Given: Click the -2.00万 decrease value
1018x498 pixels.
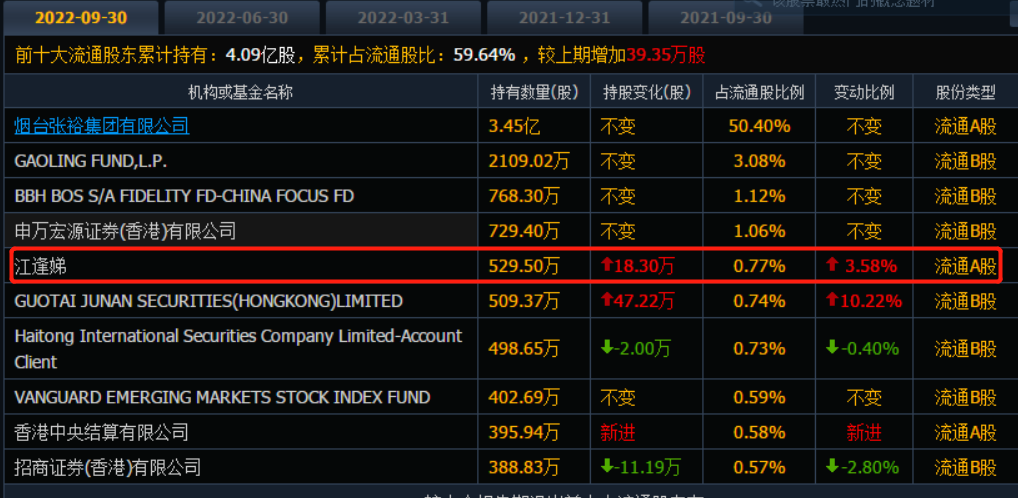Looking at the screenshot, I should (x=636, y=349).
